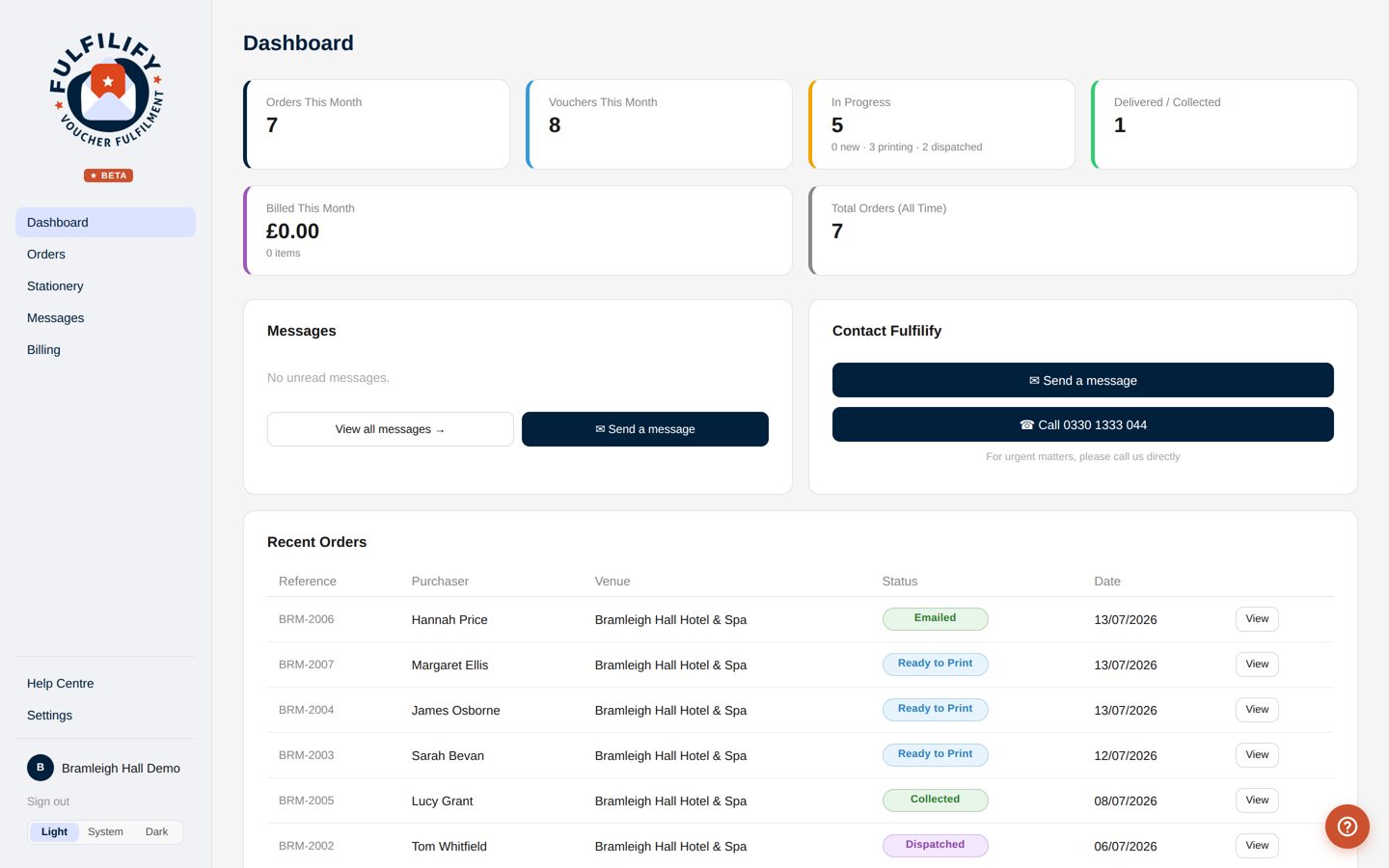Image resolution: width=1389 pixels, height=868 pixels.
Task: Click the Total Orders (All Time) card
Action: pos(1083,231)
